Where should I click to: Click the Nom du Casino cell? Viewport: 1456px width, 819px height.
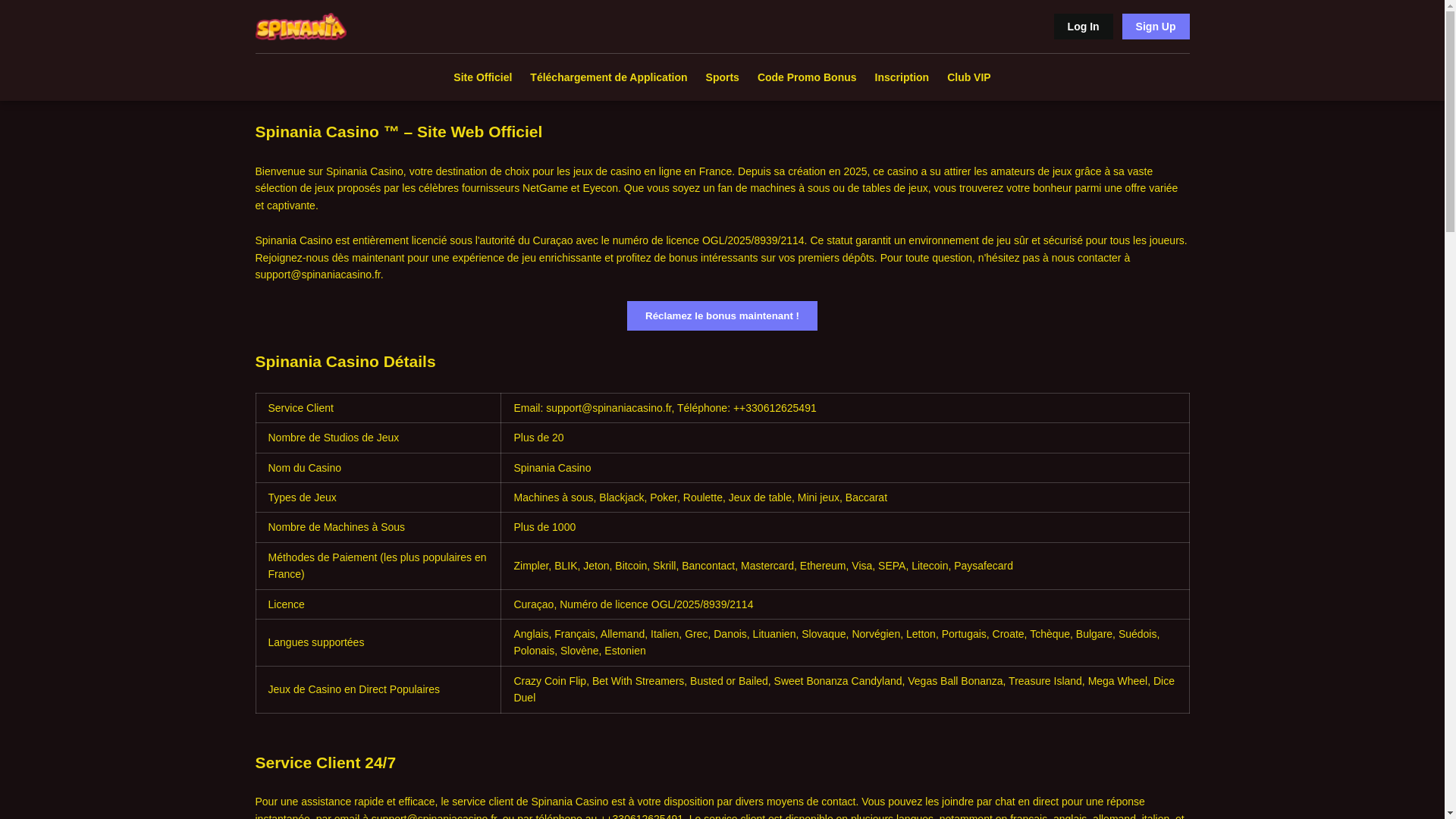pyautogui.click(x=378, y=468)
